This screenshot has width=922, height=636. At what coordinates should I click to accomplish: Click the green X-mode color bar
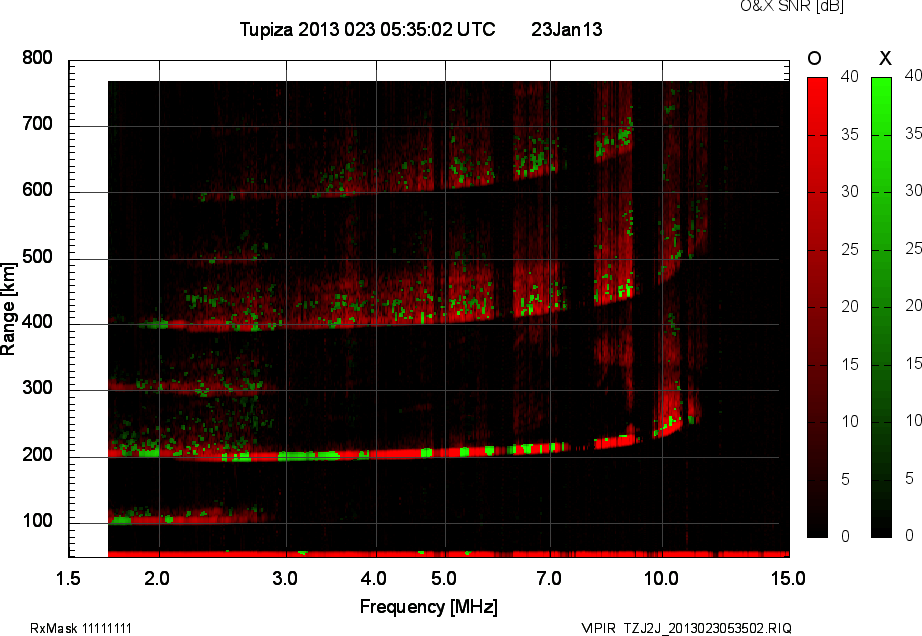pos(881,307)
